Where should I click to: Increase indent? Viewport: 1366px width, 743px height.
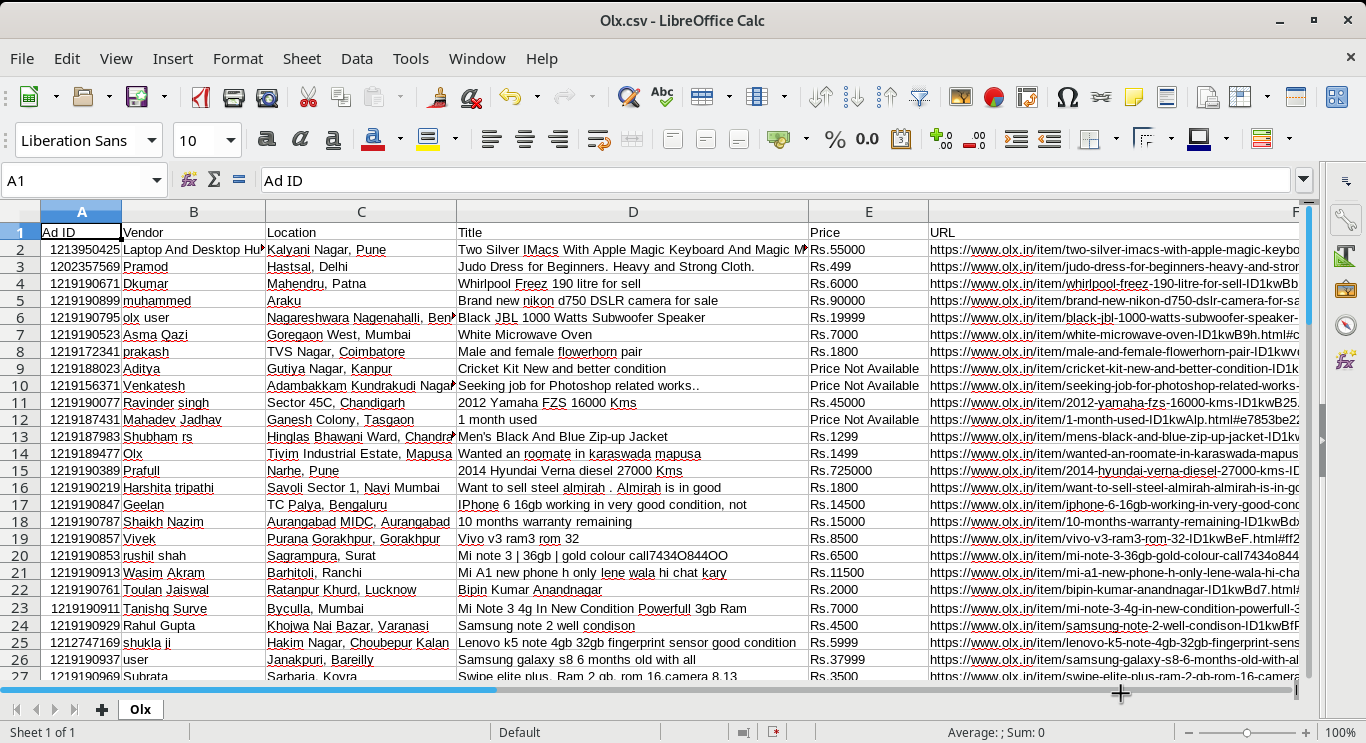pyautogui.click(x=1015, y=139)
